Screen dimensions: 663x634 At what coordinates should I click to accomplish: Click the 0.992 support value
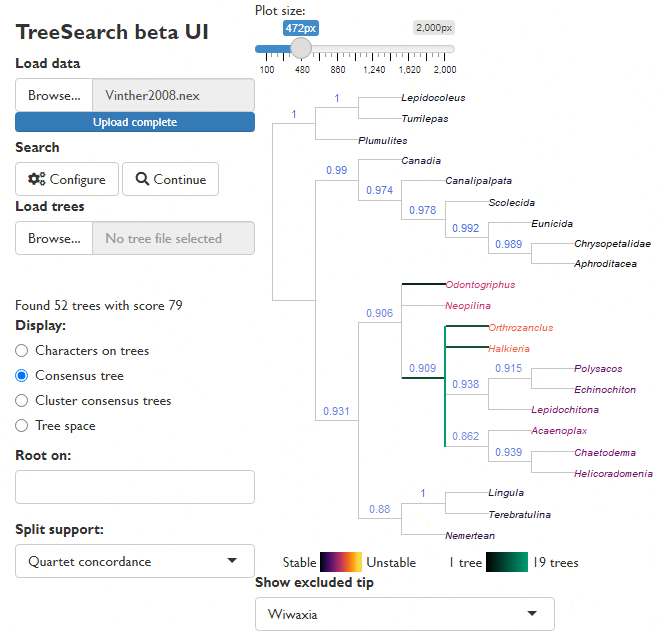point(466,228)
